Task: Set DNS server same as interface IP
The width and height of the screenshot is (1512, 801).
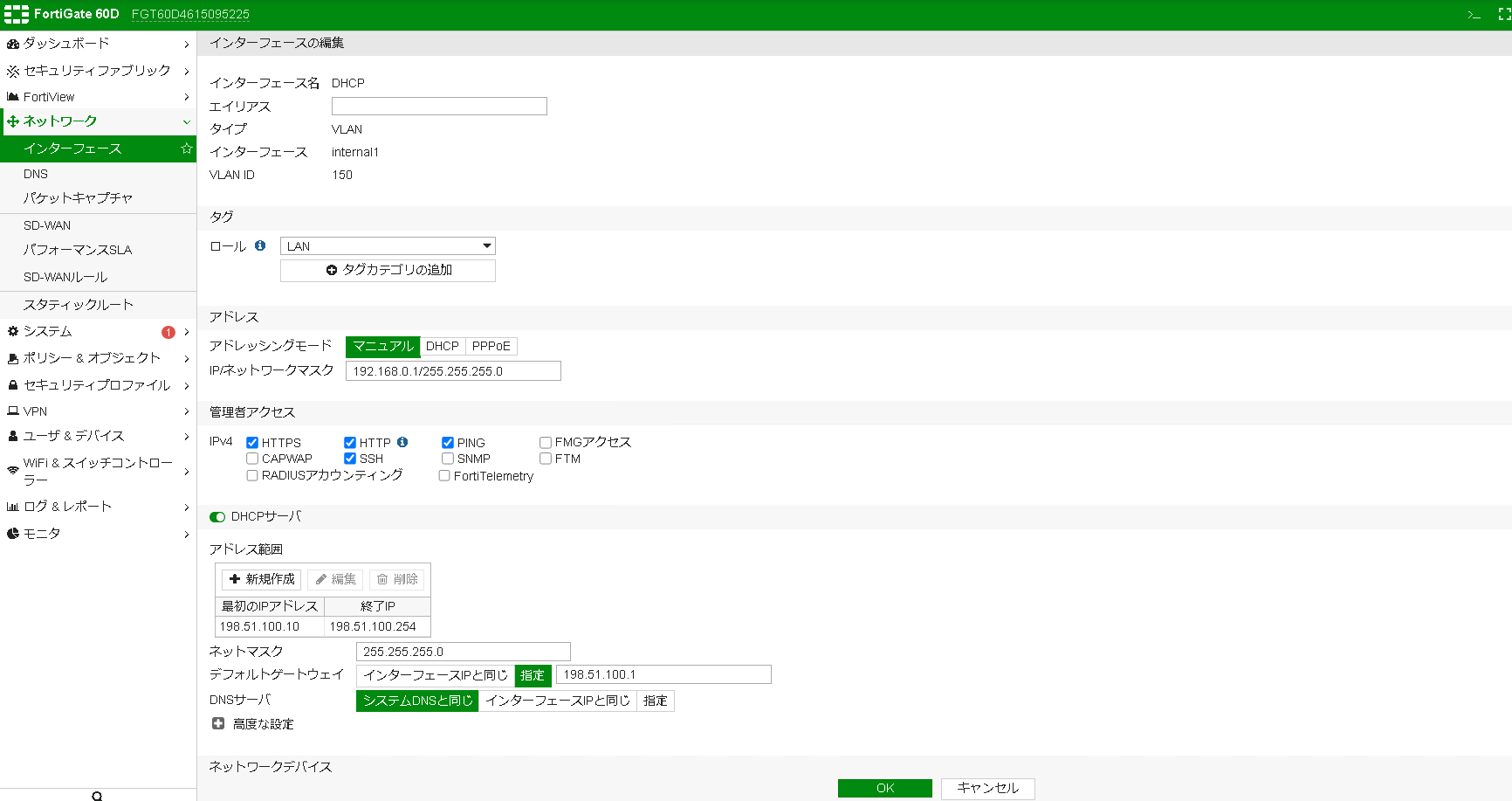Action: point(558,701)
